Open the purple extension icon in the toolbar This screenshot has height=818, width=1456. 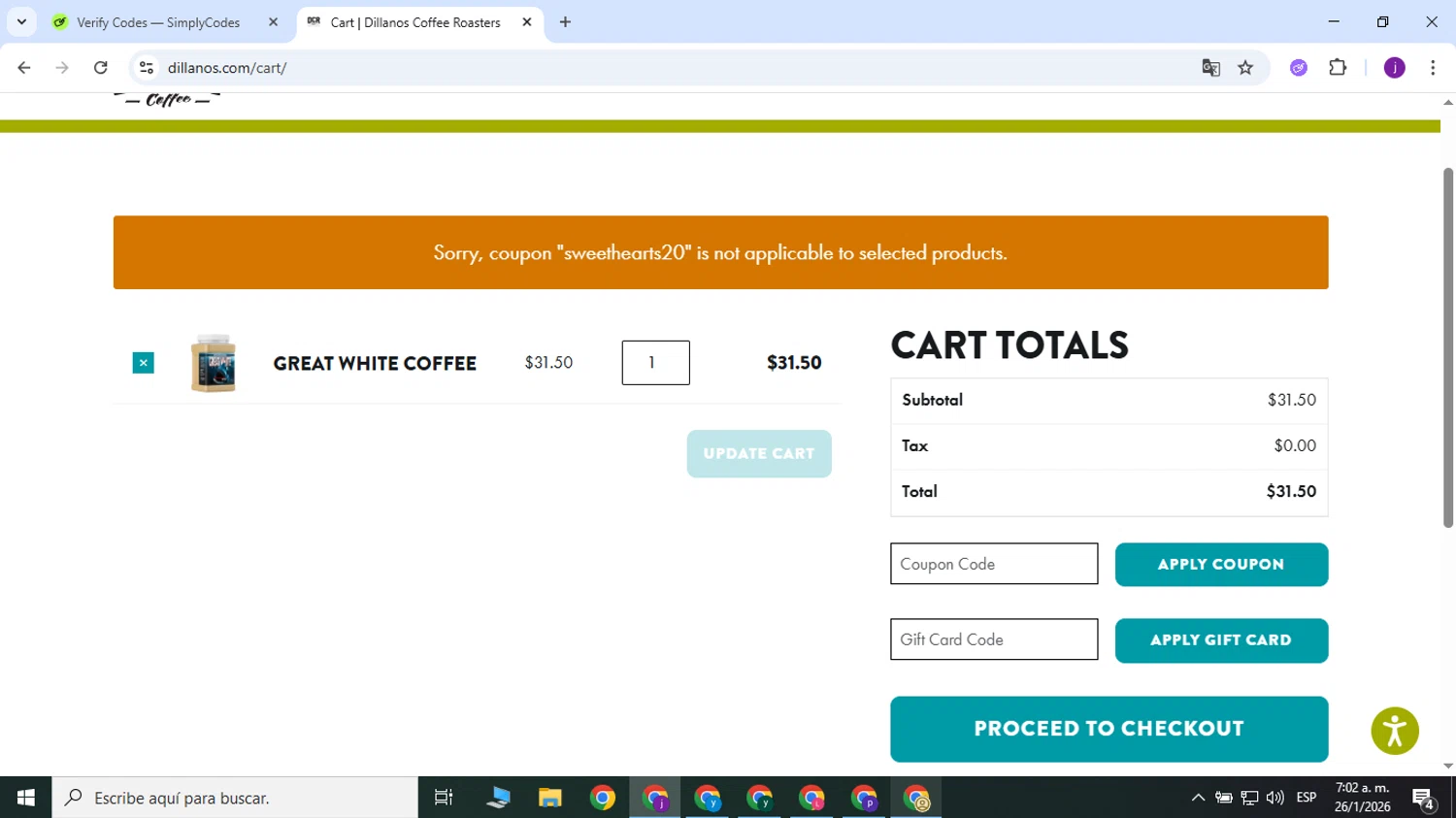pos(1299,68)
